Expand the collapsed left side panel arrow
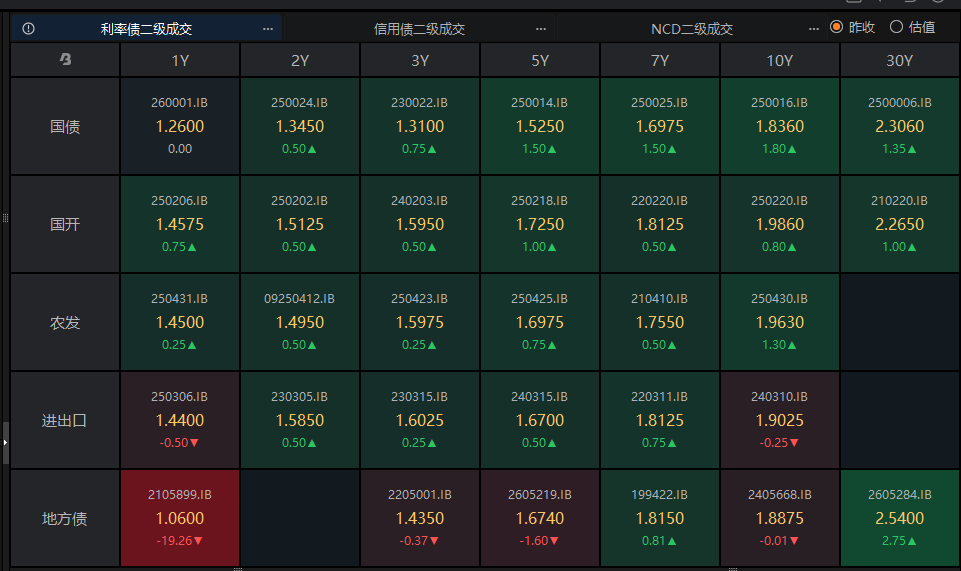This screenshot has width=961, height=571. tap(5, 441)
